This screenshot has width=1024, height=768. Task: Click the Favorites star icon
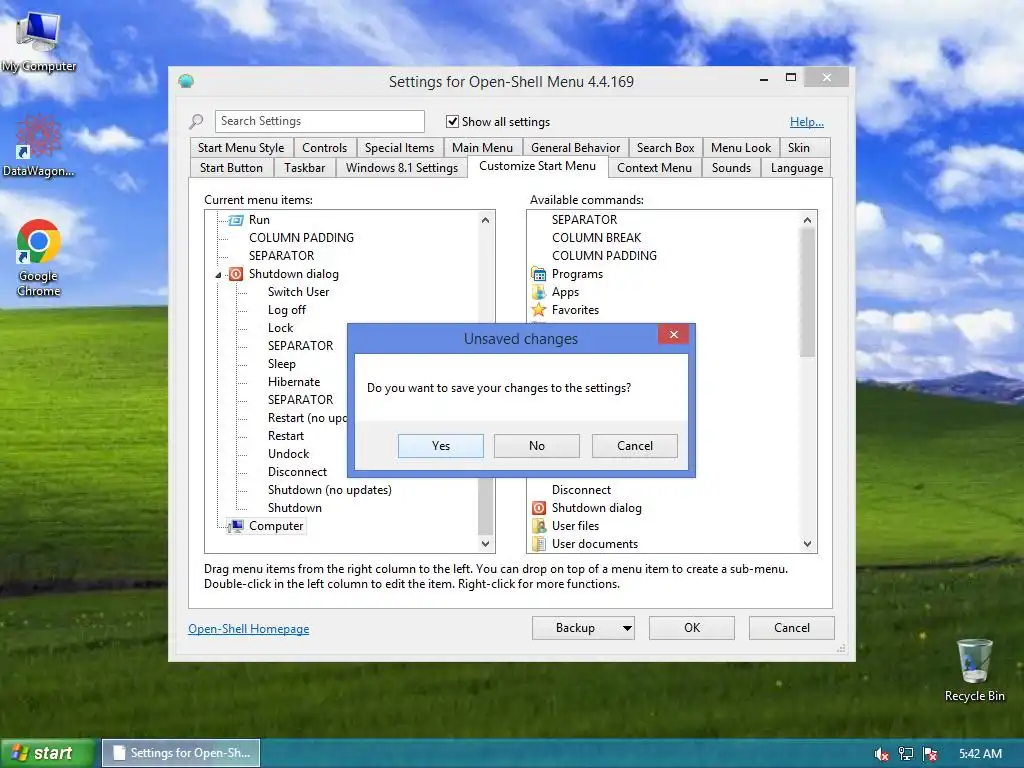pos(539,310)
